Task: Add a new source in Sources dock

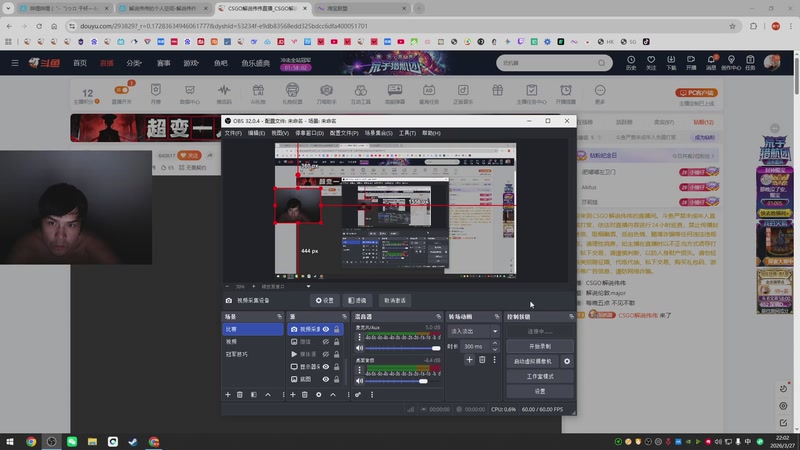Action: click(293, 394)
